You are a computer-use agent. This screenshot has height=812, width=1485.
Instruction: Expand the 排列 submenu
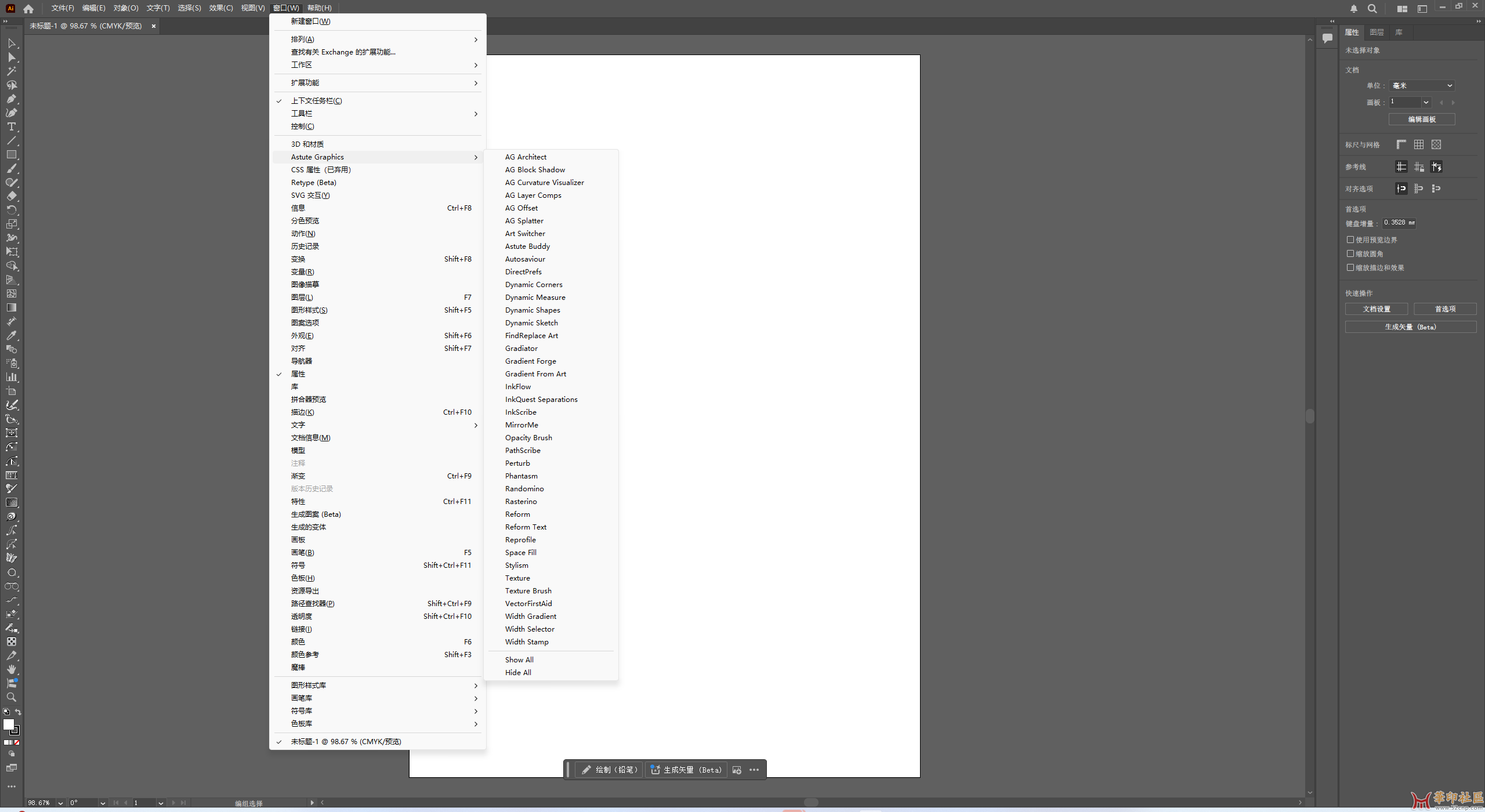click(377, 39)
